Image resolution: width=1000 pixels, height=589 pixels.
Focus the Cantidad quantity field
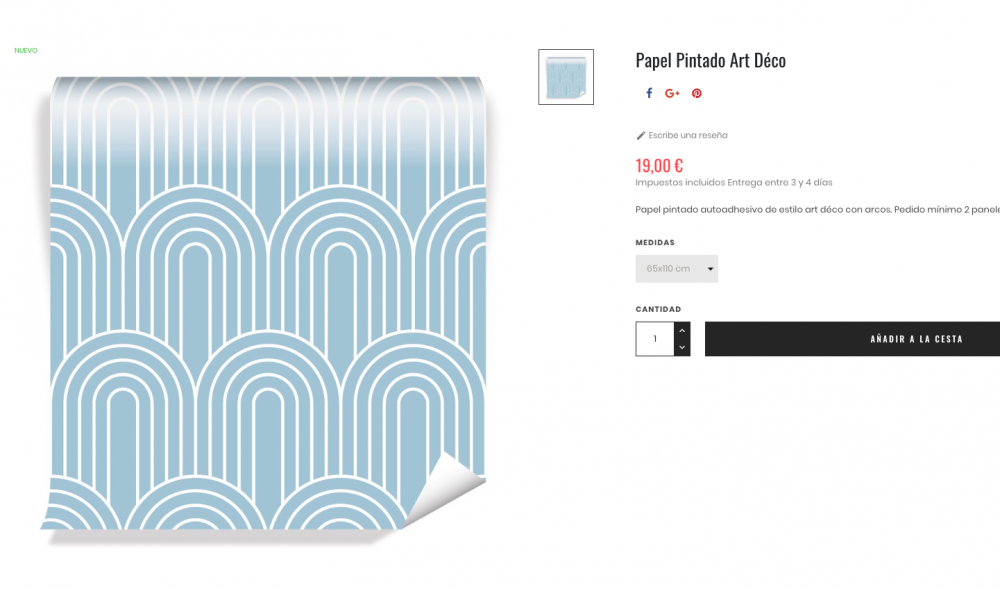click(x=655, y=339)
